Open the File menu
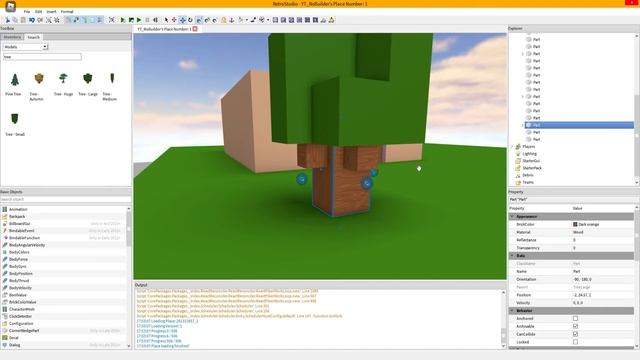Screen dimensions: 640x360 pos(27,11)
